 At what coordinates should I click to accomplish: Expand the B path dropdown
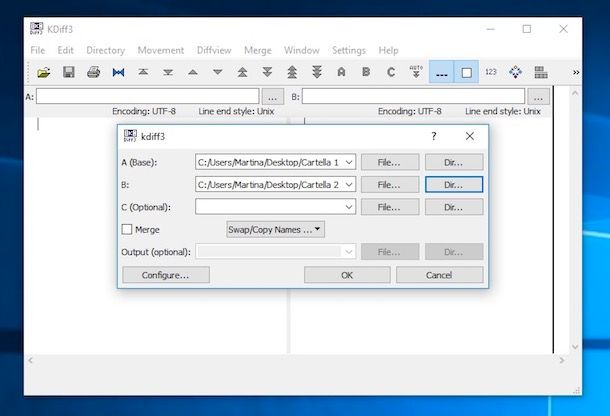pyautogui.click(x=349, y=184)
